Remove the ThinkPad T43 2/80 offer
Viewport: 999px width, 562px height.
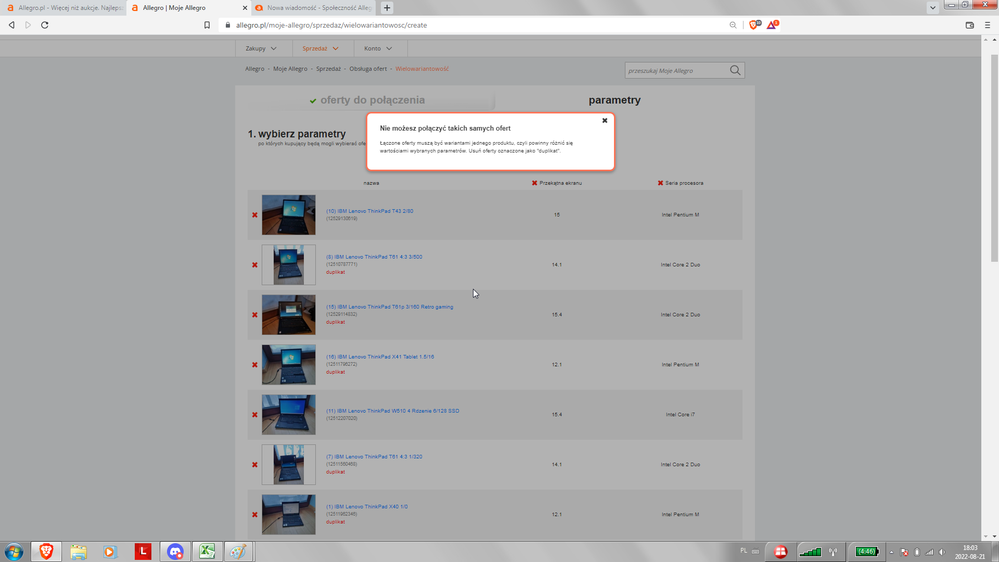pos(255,215)
